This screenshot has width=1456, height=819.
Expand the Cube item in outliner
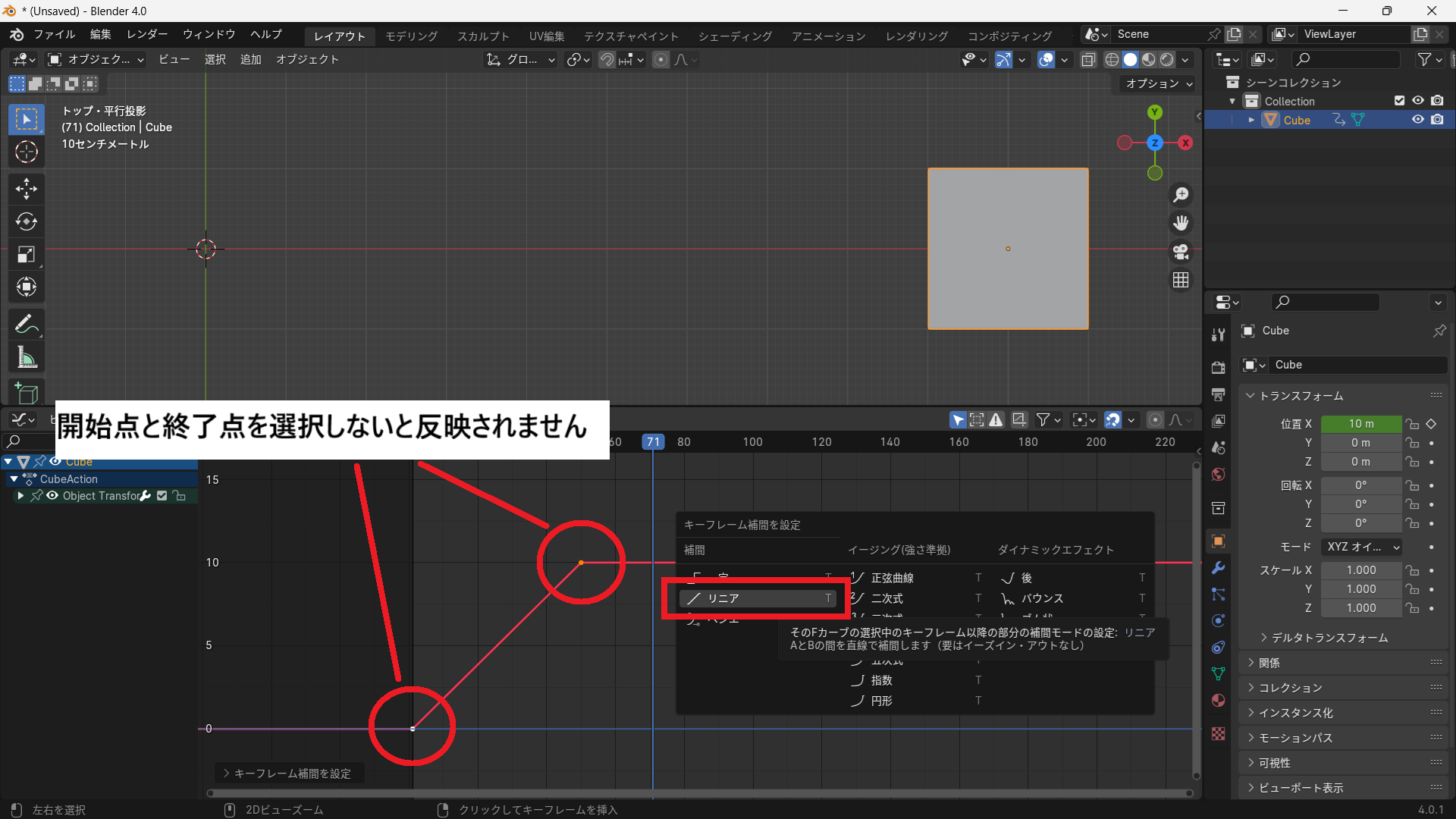(1251, 120)
